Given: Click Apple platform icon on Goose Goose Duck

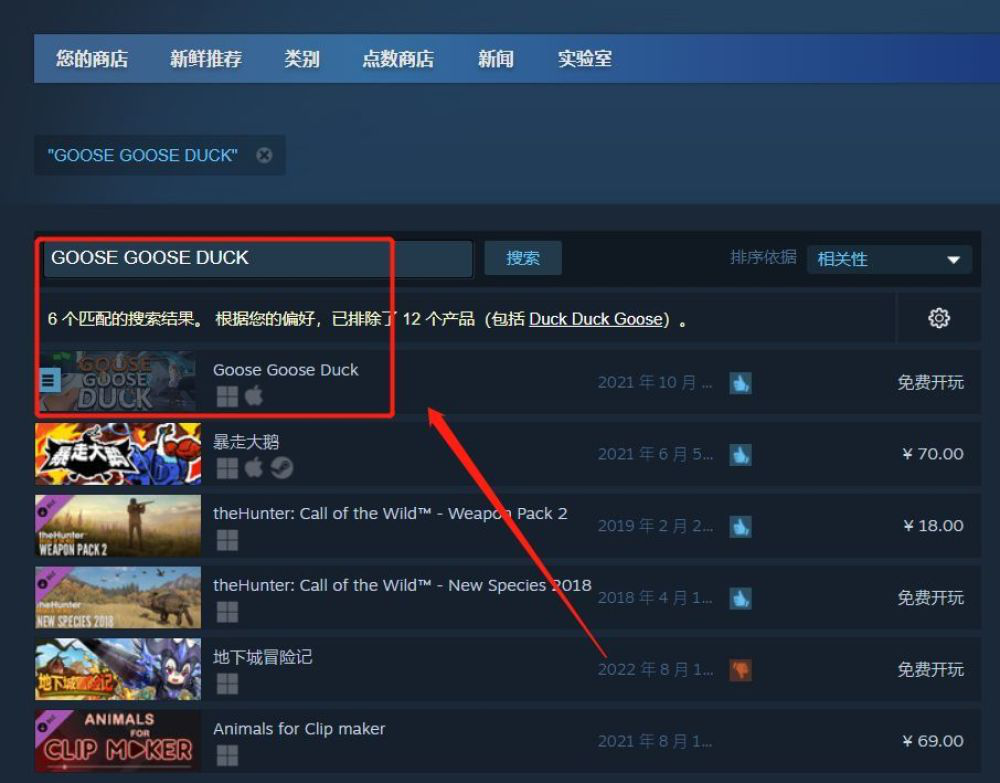Looking at the screenshot, I should click(x=254, y=395).
